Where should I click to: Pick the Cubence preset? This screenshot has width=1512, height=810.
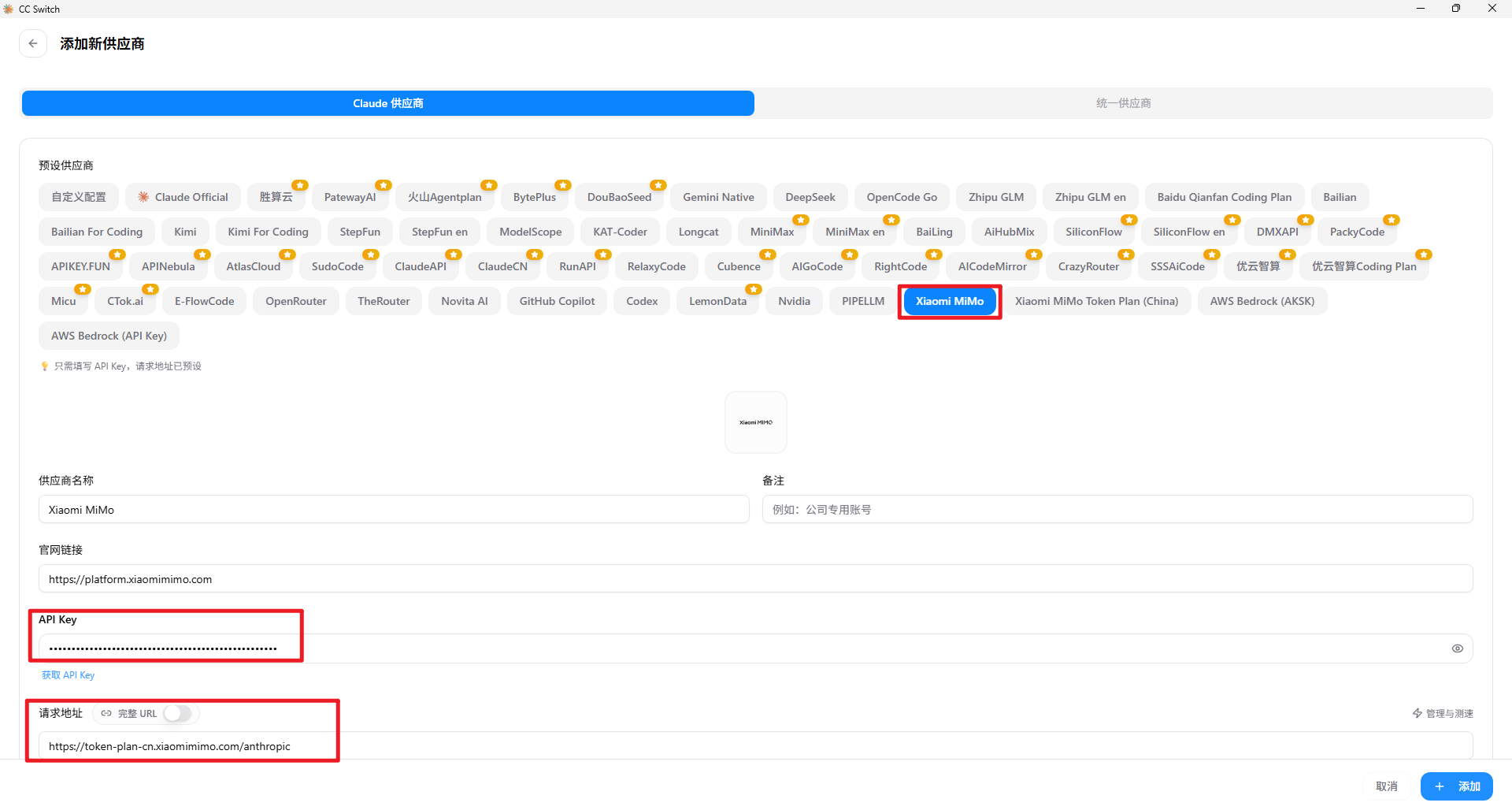pos(739,266)
